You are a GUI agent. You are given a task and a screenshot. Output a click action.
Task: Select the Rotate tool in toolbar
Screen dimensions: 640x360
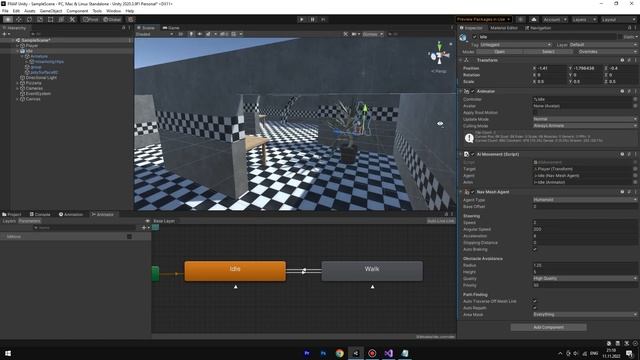pos(29,19)
